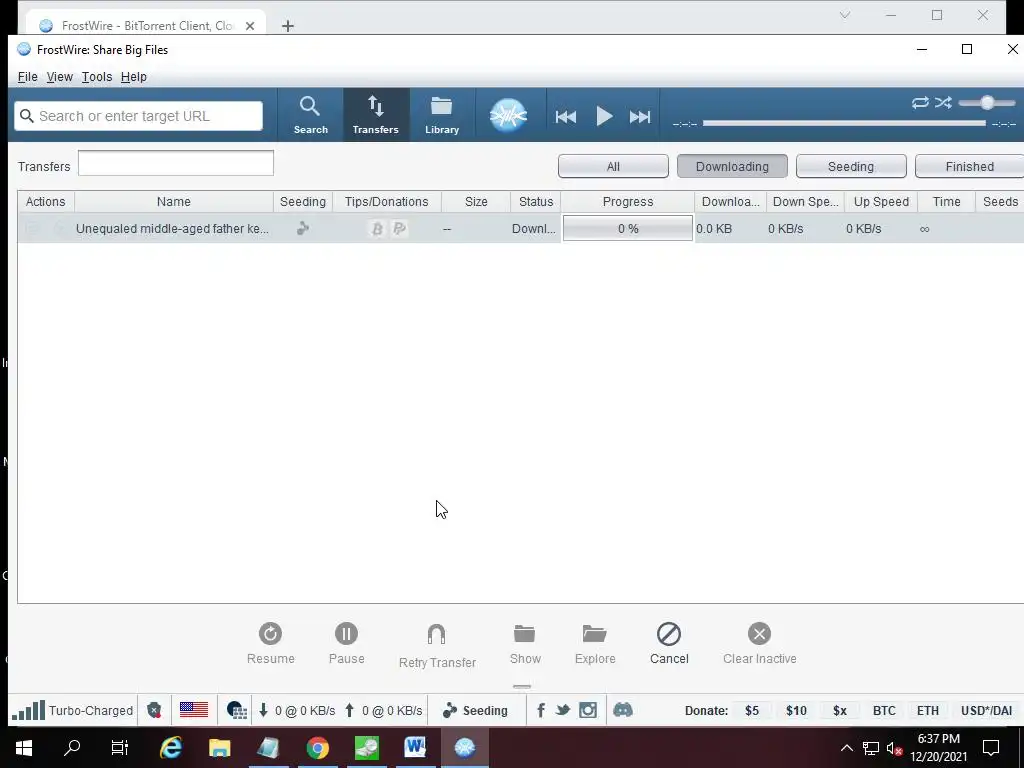Open the Help menu
1024x768 pixels.
point(134,76)
